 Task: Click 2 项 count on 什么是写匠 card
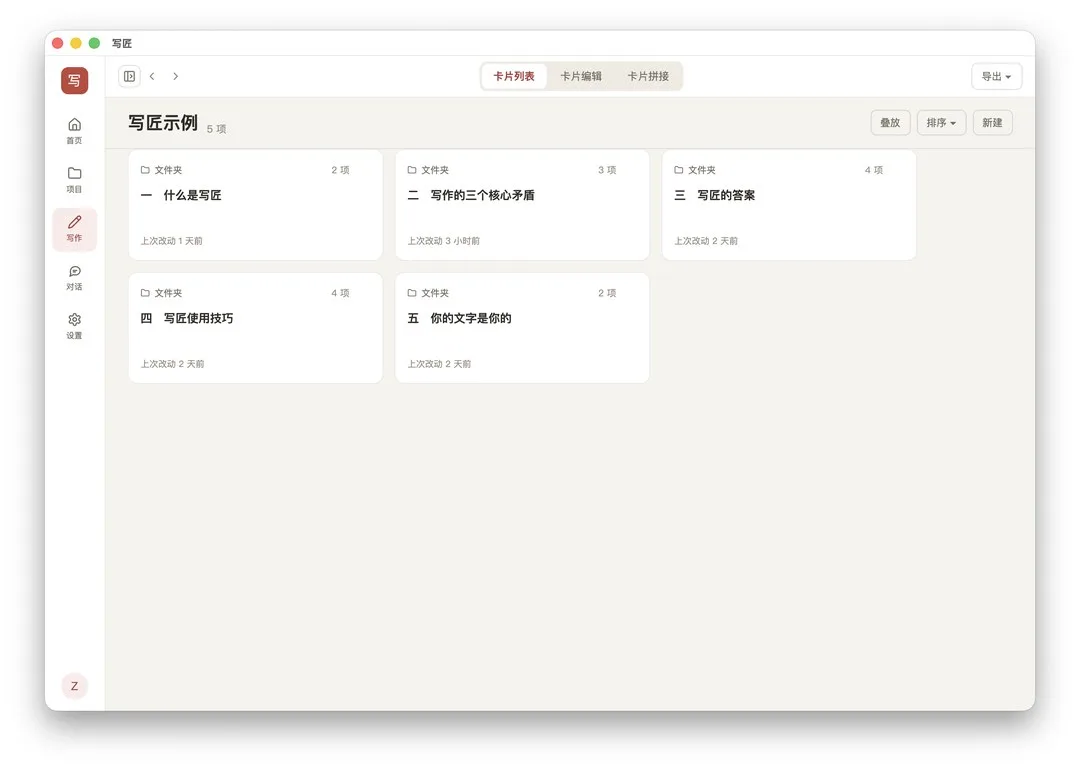tap(340, 170)
